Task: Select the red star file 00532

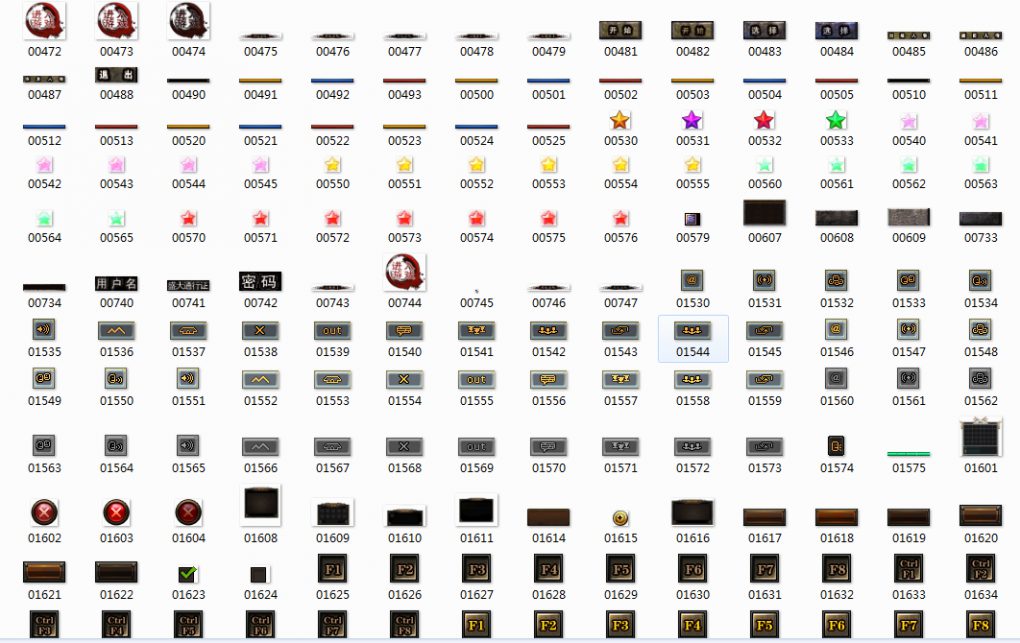Action: (x=764, y=121)
